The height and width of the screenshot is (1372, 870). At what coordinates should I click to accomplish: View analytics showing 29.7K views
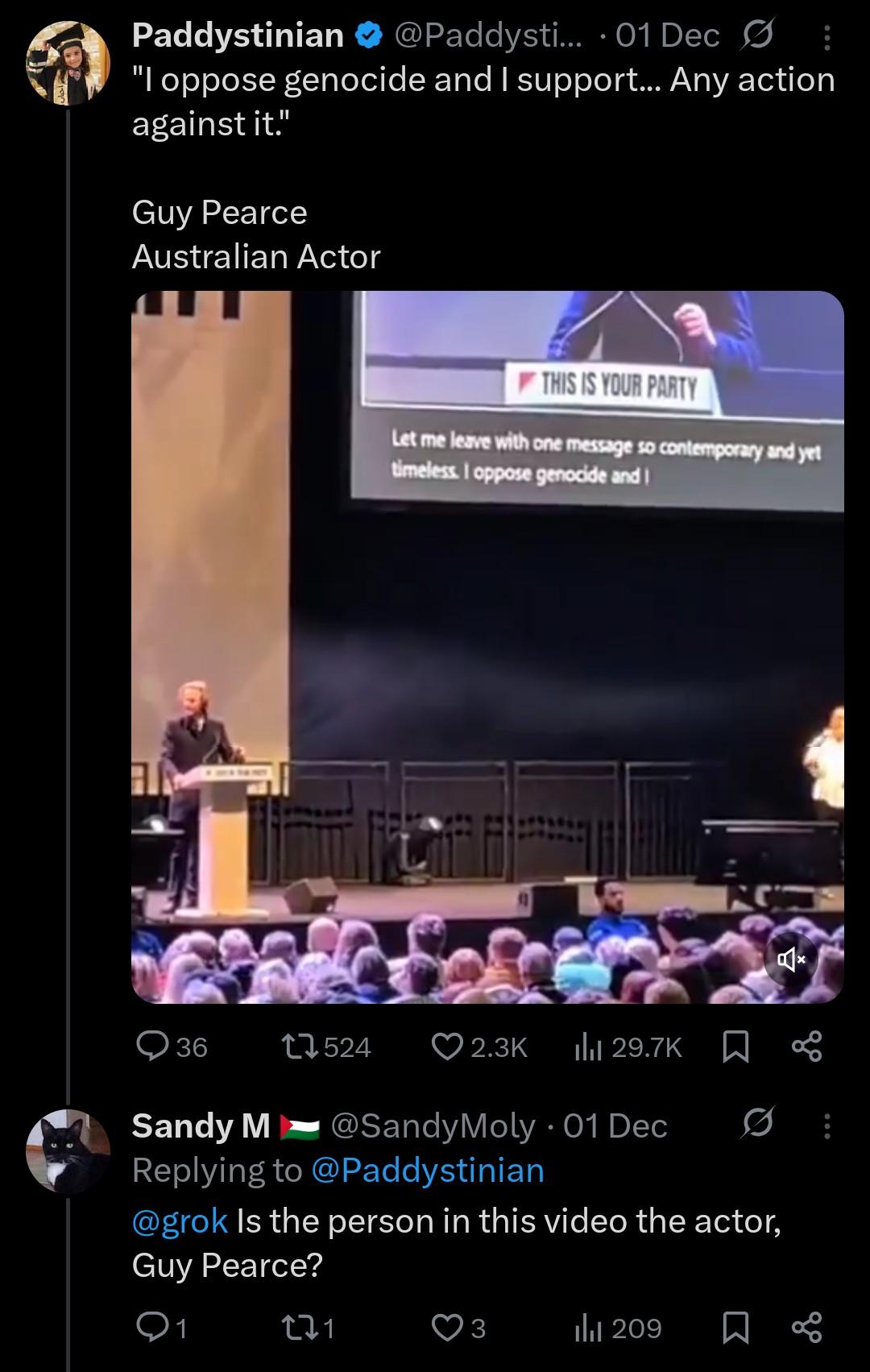(588, 1047)
